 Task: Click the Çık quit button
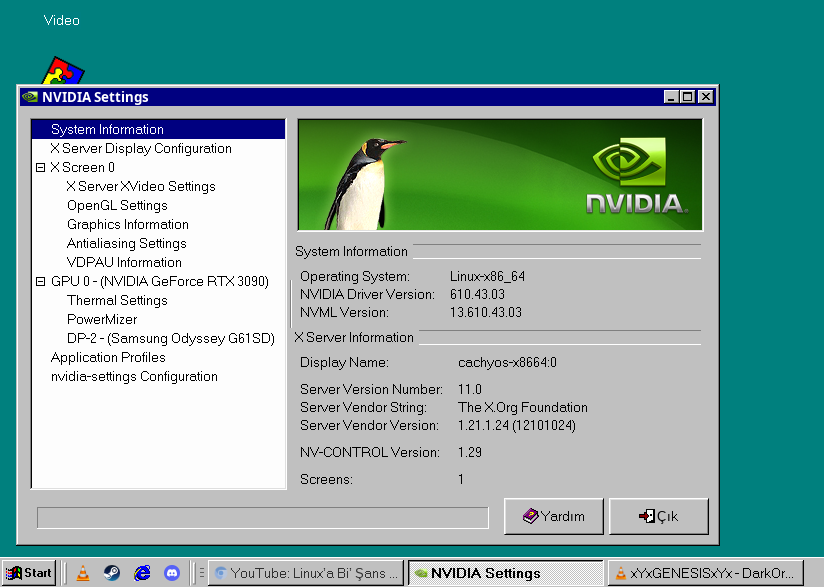pyautogui.click(x=658, y=517)
